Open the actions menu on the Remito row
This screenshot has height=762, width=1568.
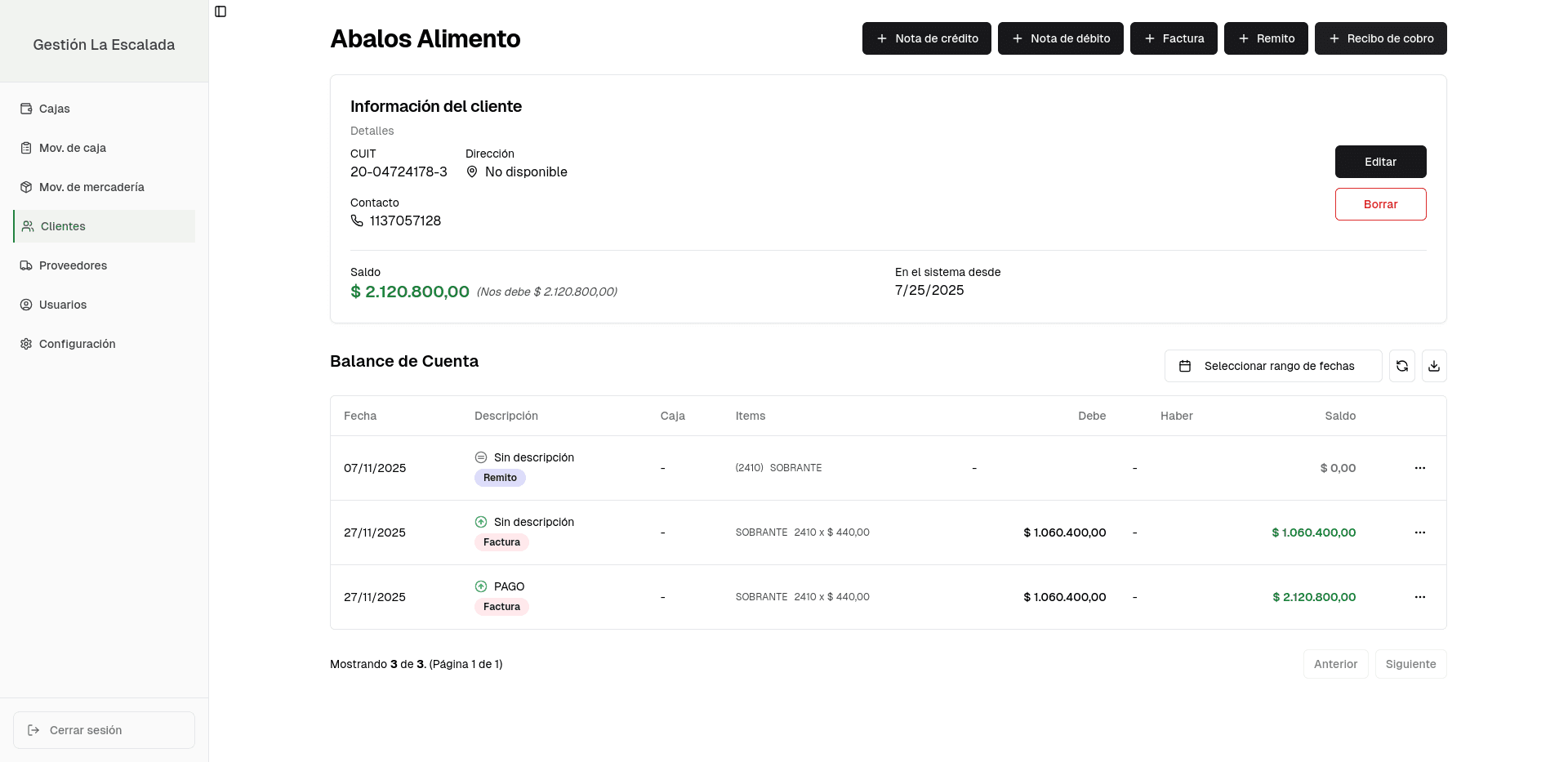tap(1420, 468)
